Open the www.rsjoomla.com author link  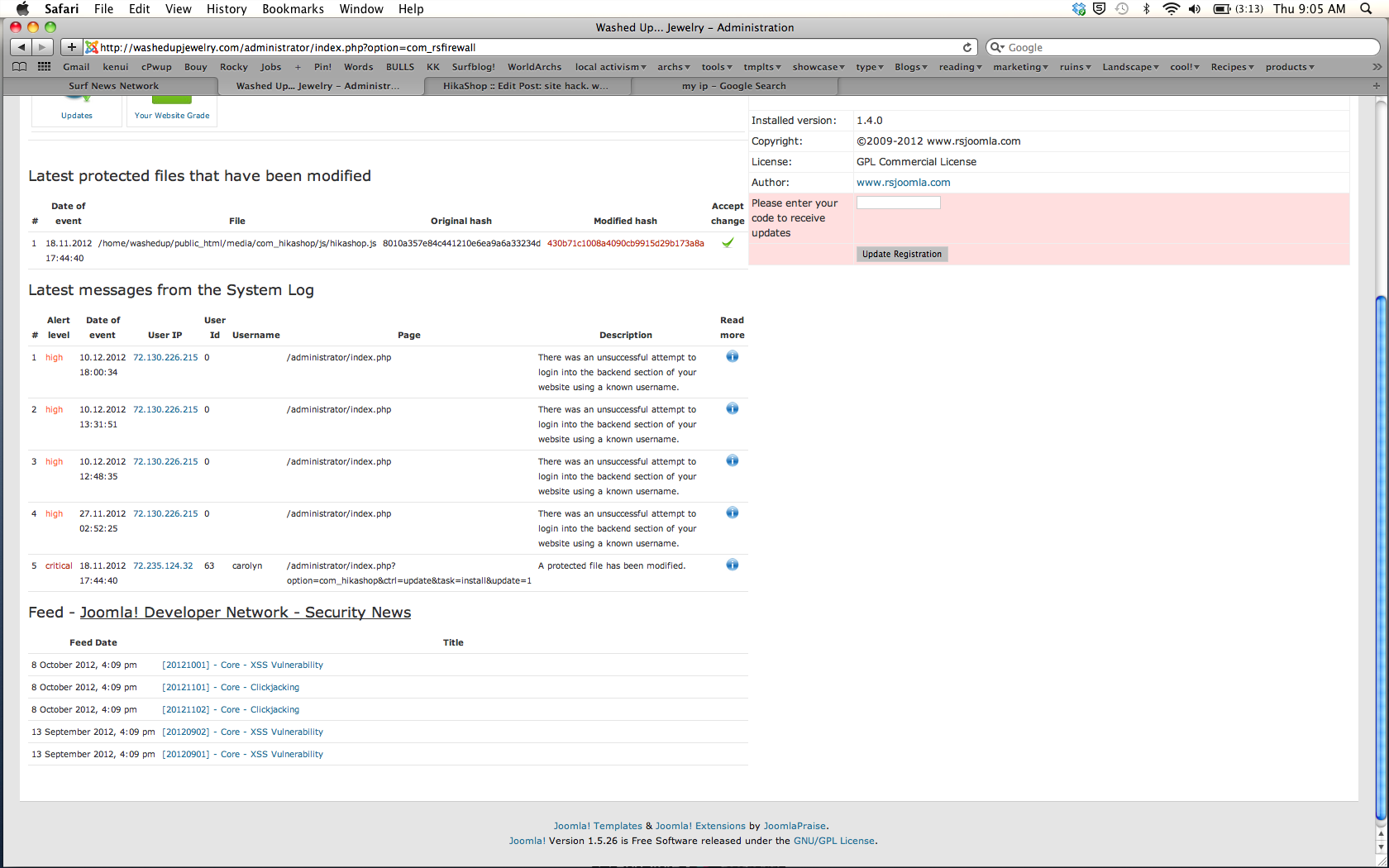[x=903, y=183]
